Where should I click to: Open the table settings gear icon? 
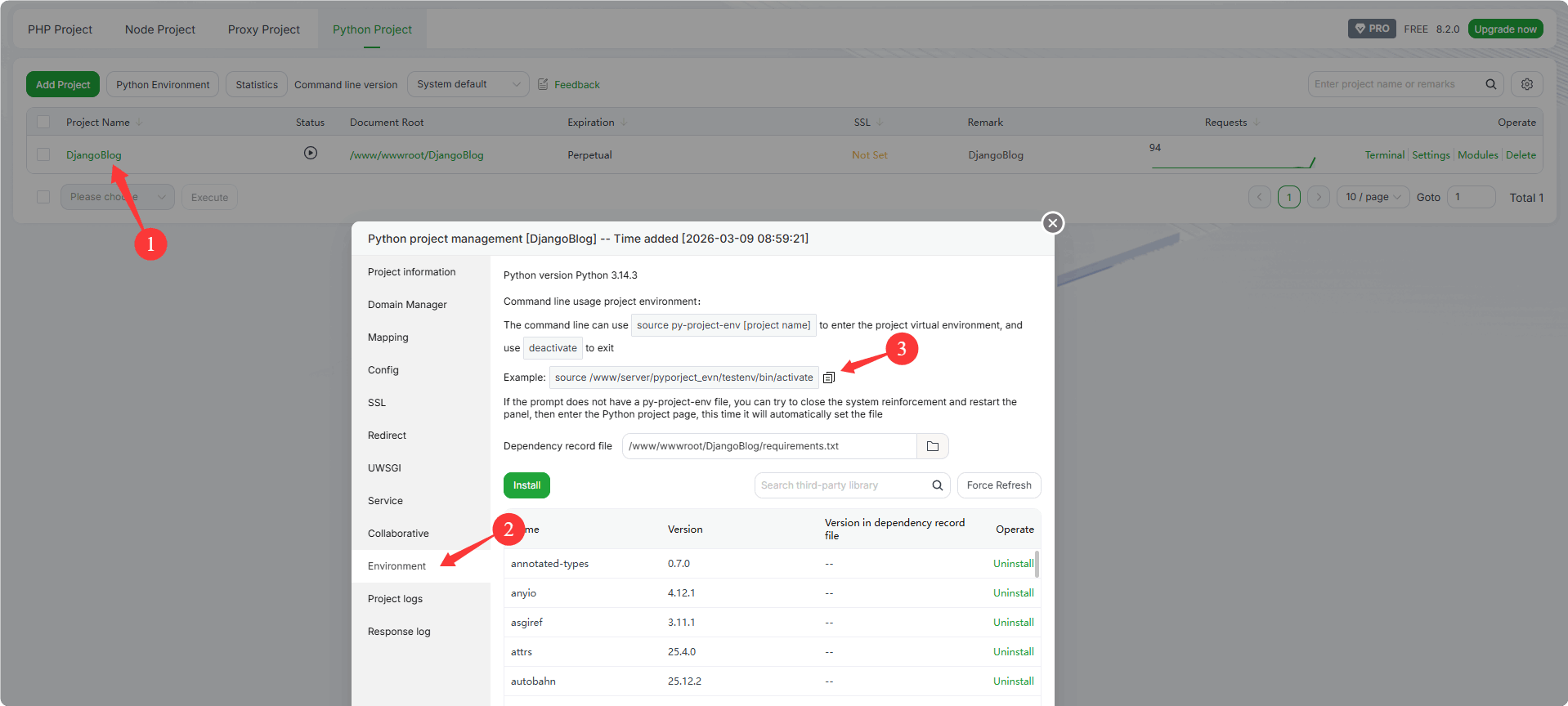click(x=1526, y=84)
